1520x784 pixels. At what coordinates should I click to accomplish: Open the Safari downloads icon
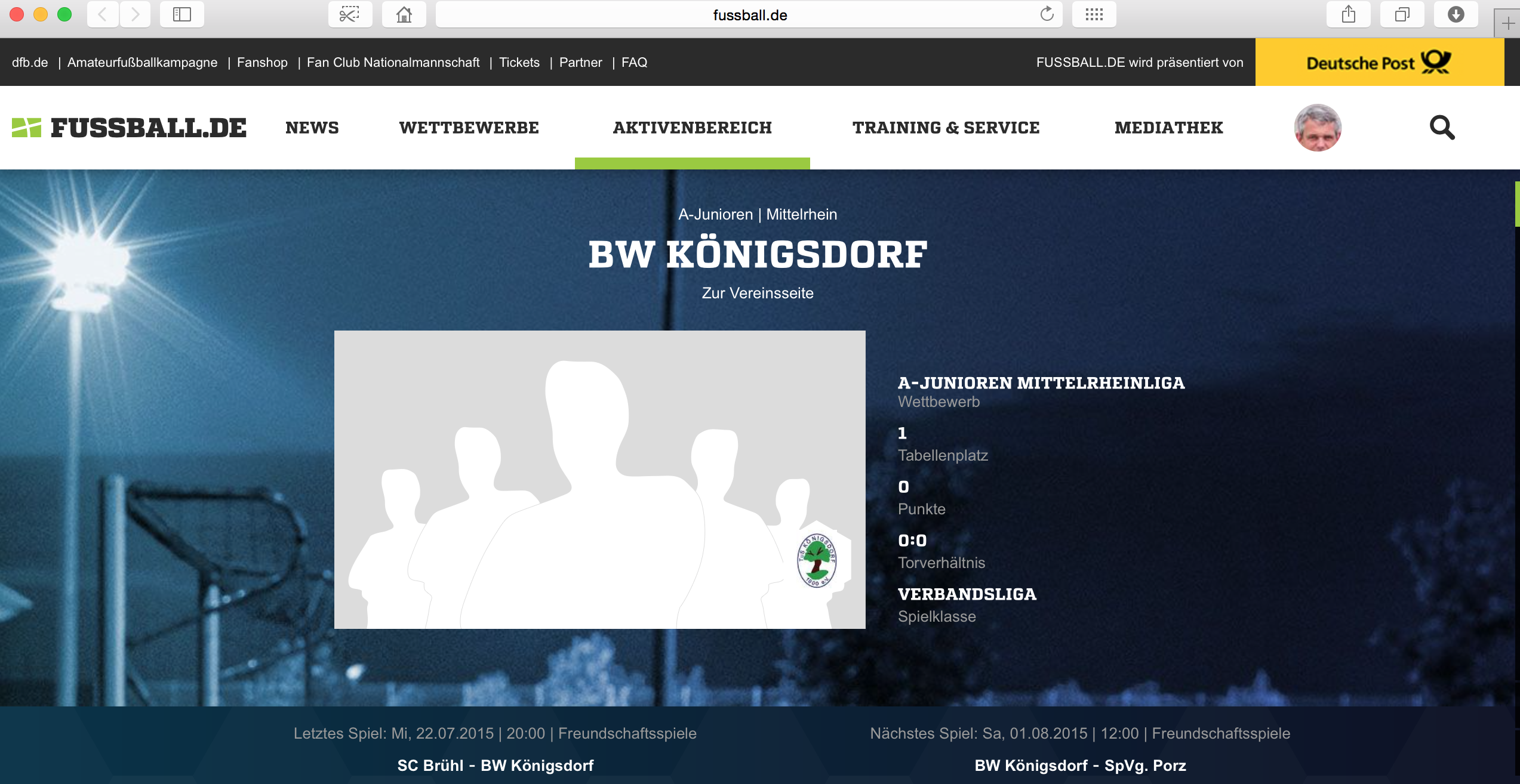coord(1456,14)
